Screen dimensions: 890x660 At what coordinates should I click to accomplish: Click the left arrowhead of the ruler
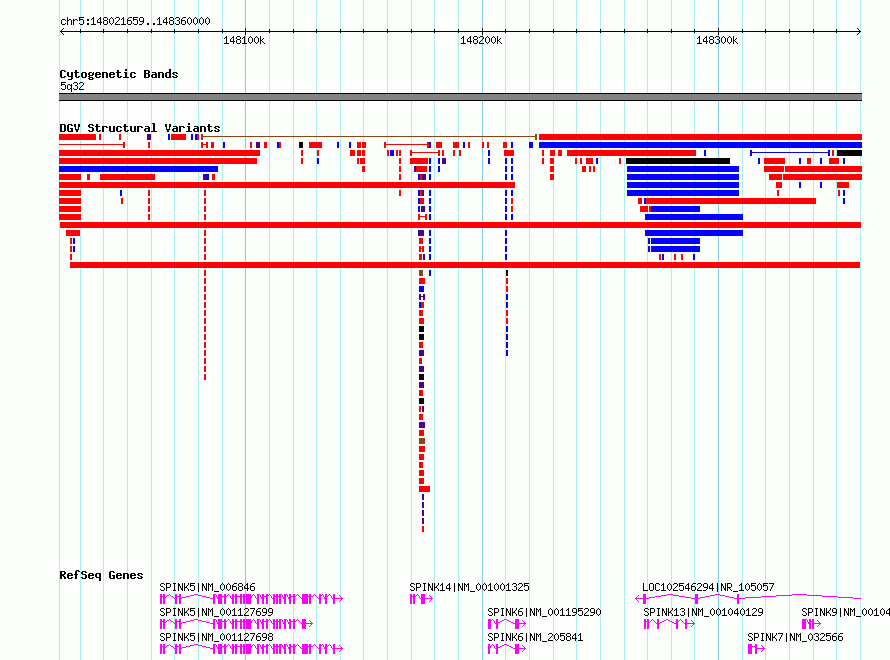(62, 31)
